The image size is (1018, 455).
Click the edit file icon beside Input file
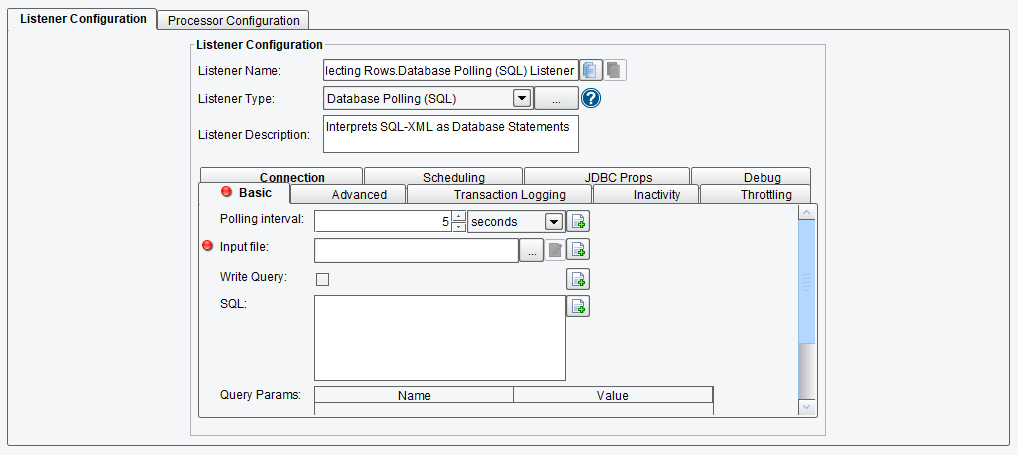tap(554, 250)
